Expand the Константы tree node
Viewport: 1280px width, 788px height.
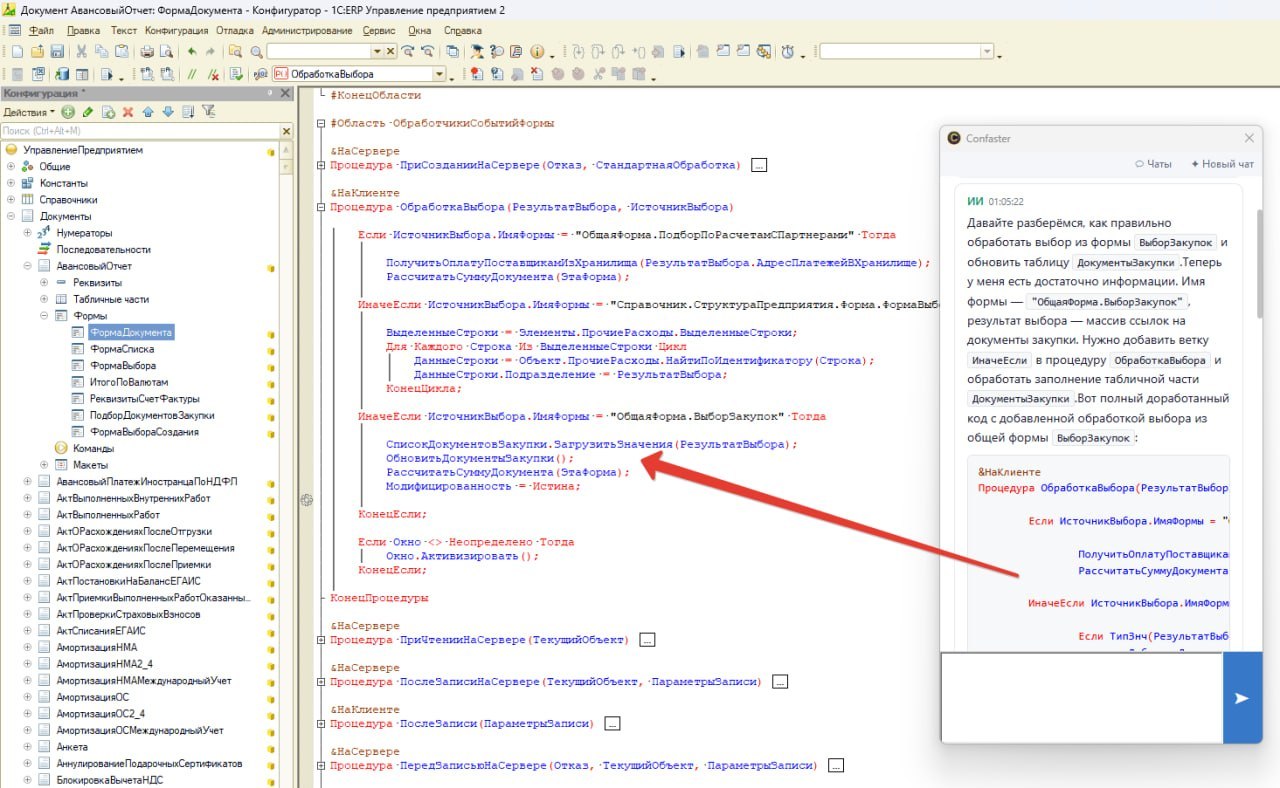pos(11,183)
